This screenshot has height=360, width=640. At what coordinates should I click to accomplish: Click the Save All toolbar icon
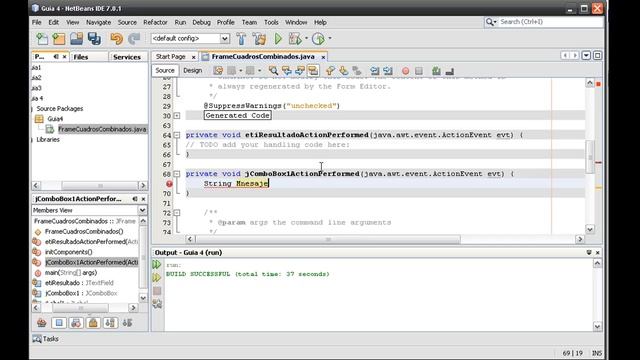pos(94,39)
